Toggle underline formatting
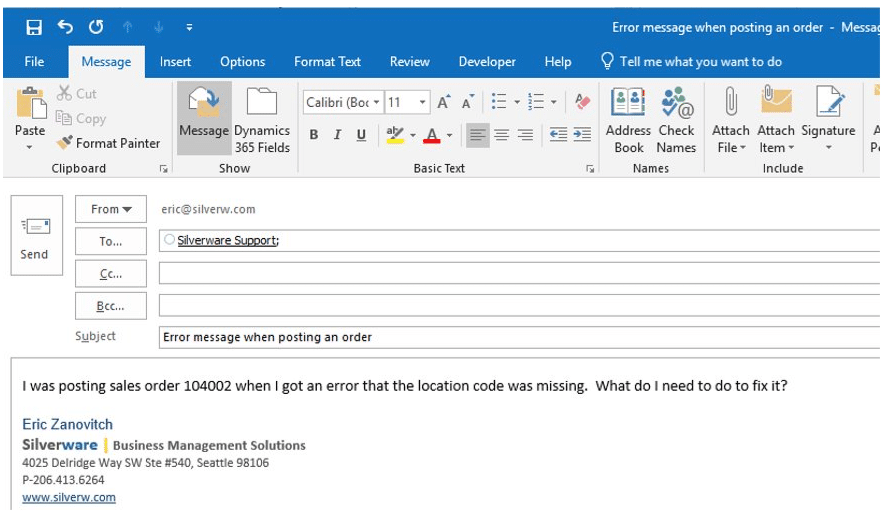The width and height of the screenshot is (893, 516). pyautogui.click(x=361, y=135)
